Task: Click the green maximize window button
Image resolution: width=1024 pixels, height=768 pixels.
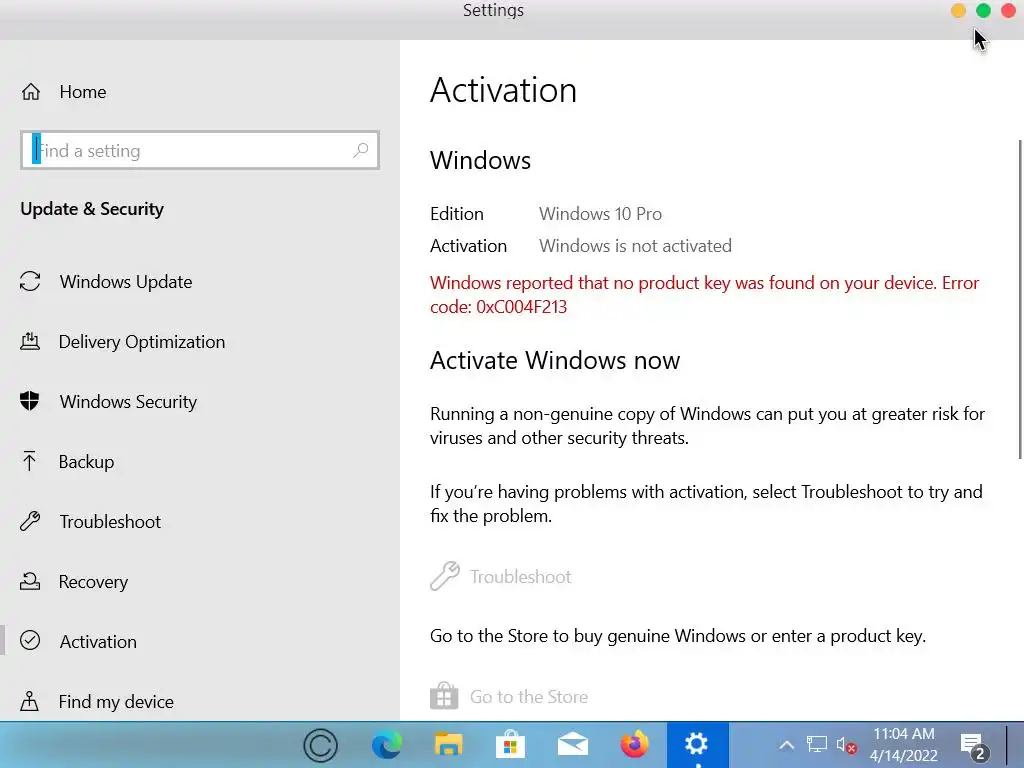Action: [x=984, y=10]
